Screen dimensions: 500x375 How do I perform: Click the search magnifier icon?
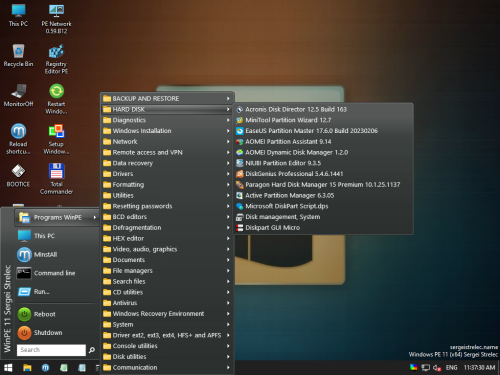[92, 350]
